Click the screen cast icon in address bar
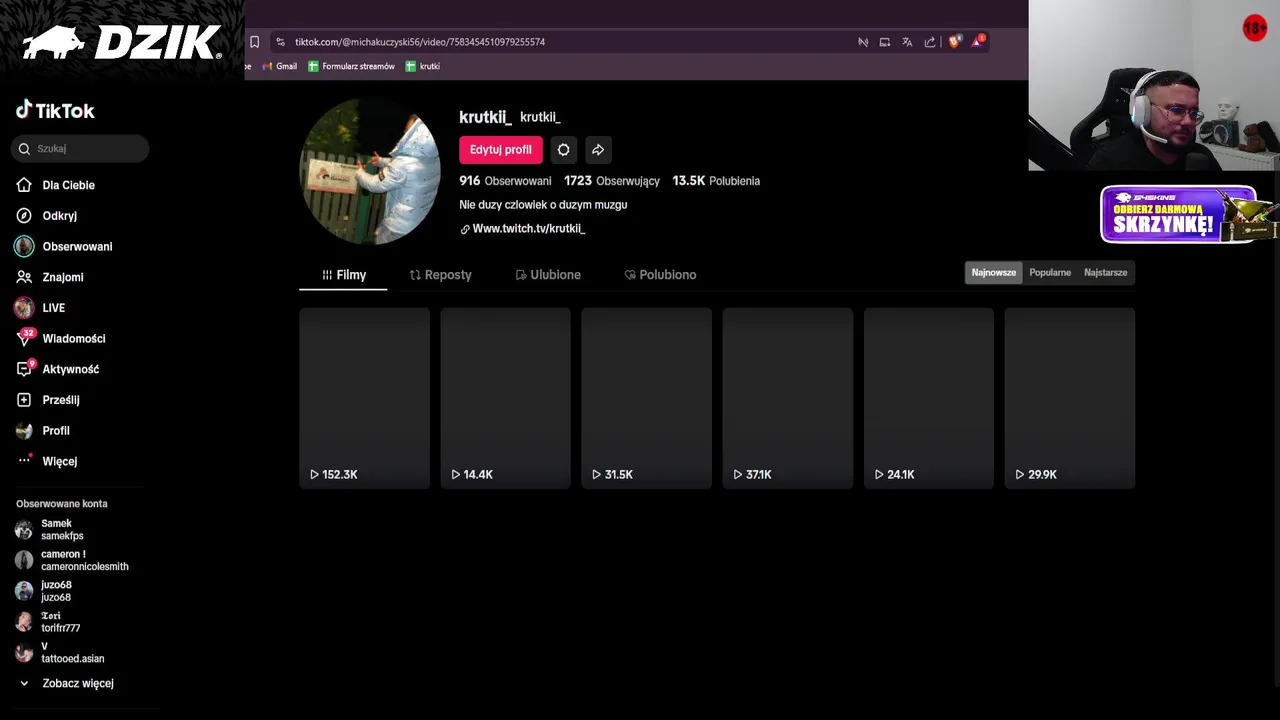Image resolution: width=1280 pixels, height=720 pixels. pos(885,42)
